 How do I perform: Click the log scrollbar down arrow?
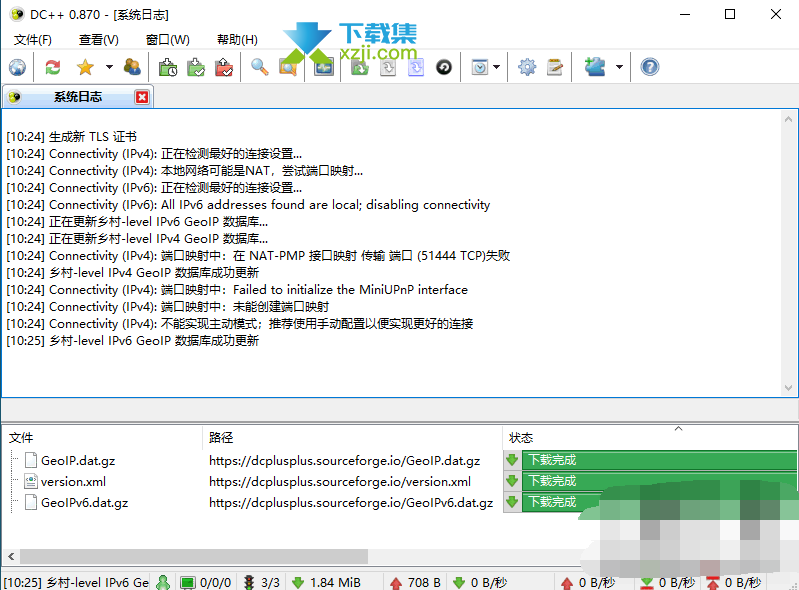pyautogui.click(x=788, y=388)
